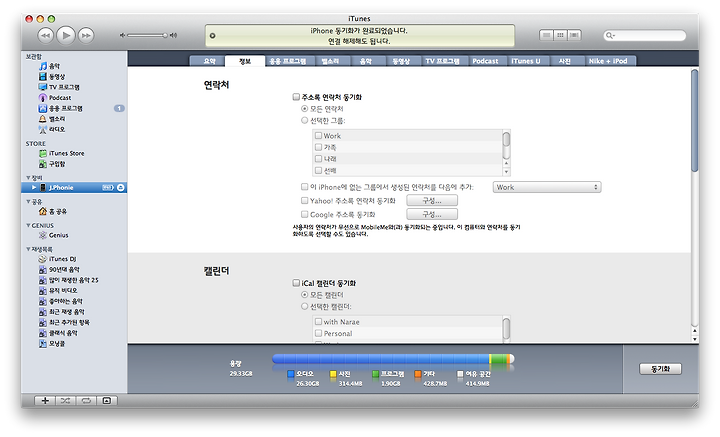
Task: Toggle shuffle button at bottom
Action: click(x=65, y=401)
